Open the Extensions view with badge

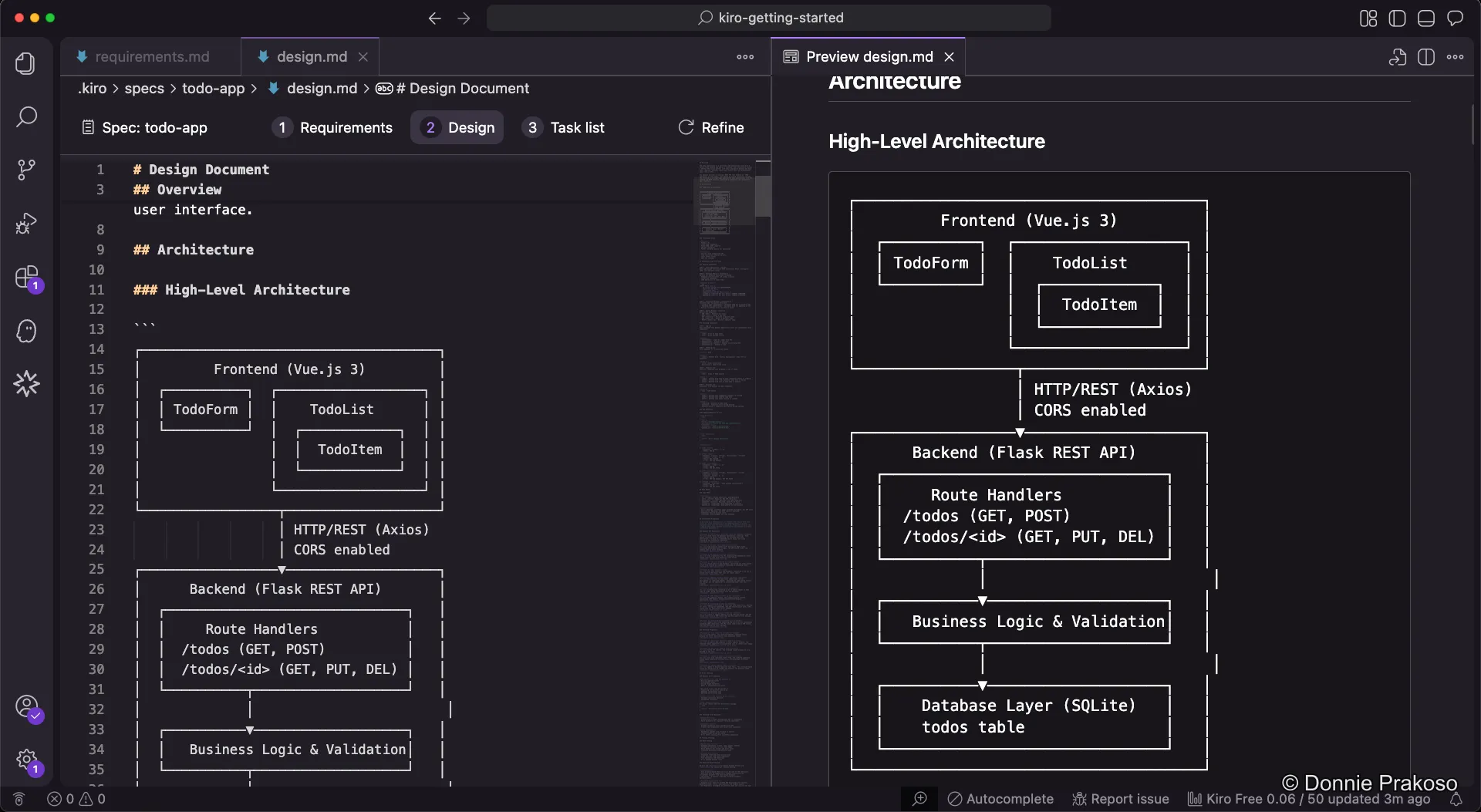pyautogui.click(x=27, y=278)
